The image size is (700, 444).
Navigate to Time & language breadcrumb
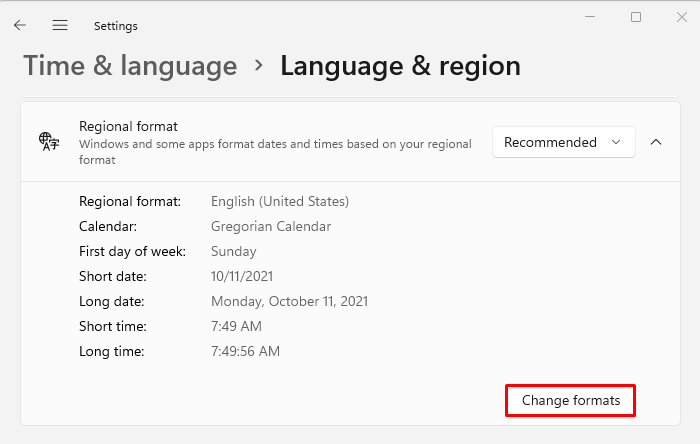[x=130, y=66]
